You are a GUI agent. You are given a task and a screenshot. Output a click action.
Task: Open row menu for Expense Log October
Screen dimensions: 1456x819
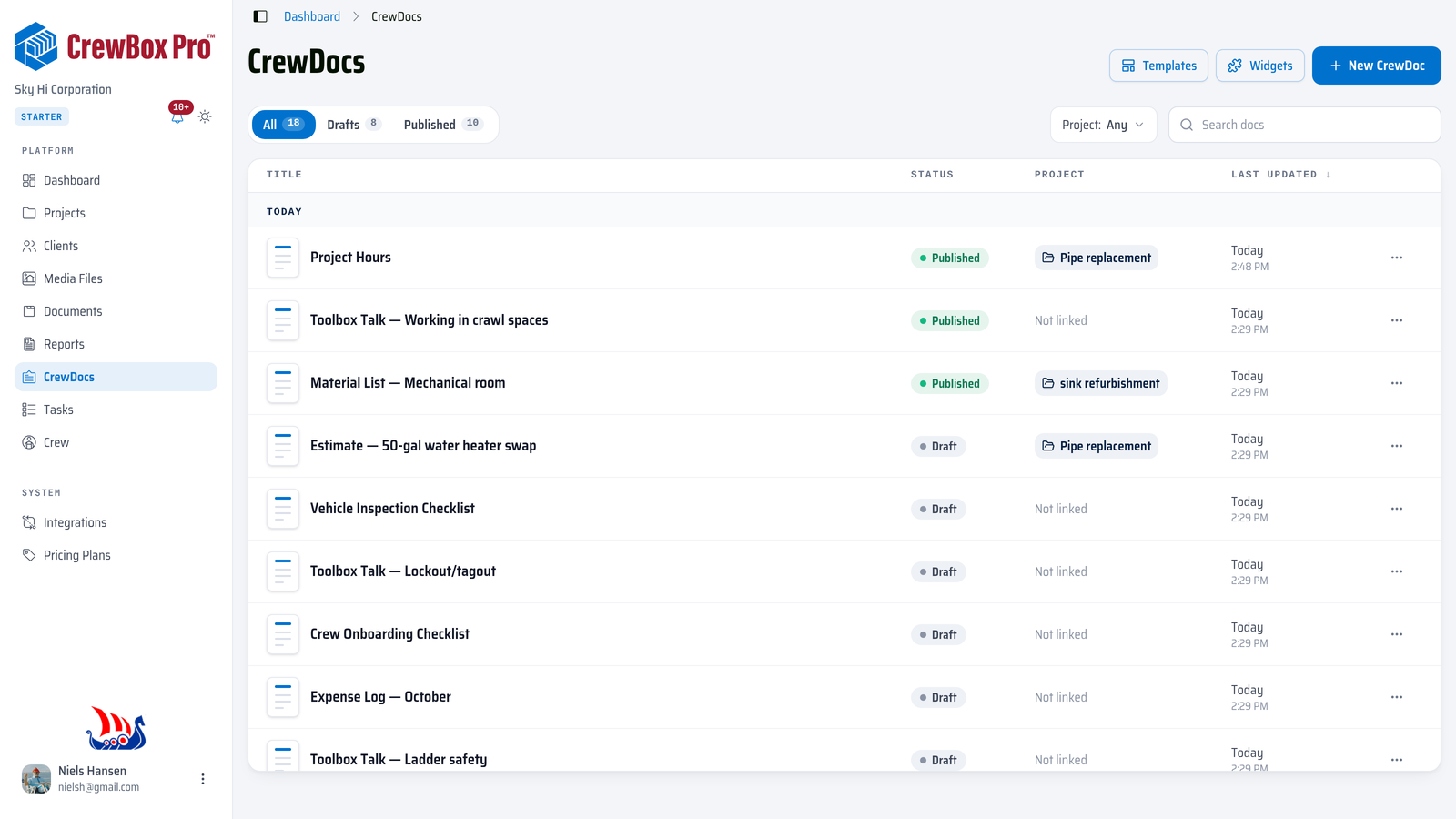pyautogui.click(x=1397, y=697)
